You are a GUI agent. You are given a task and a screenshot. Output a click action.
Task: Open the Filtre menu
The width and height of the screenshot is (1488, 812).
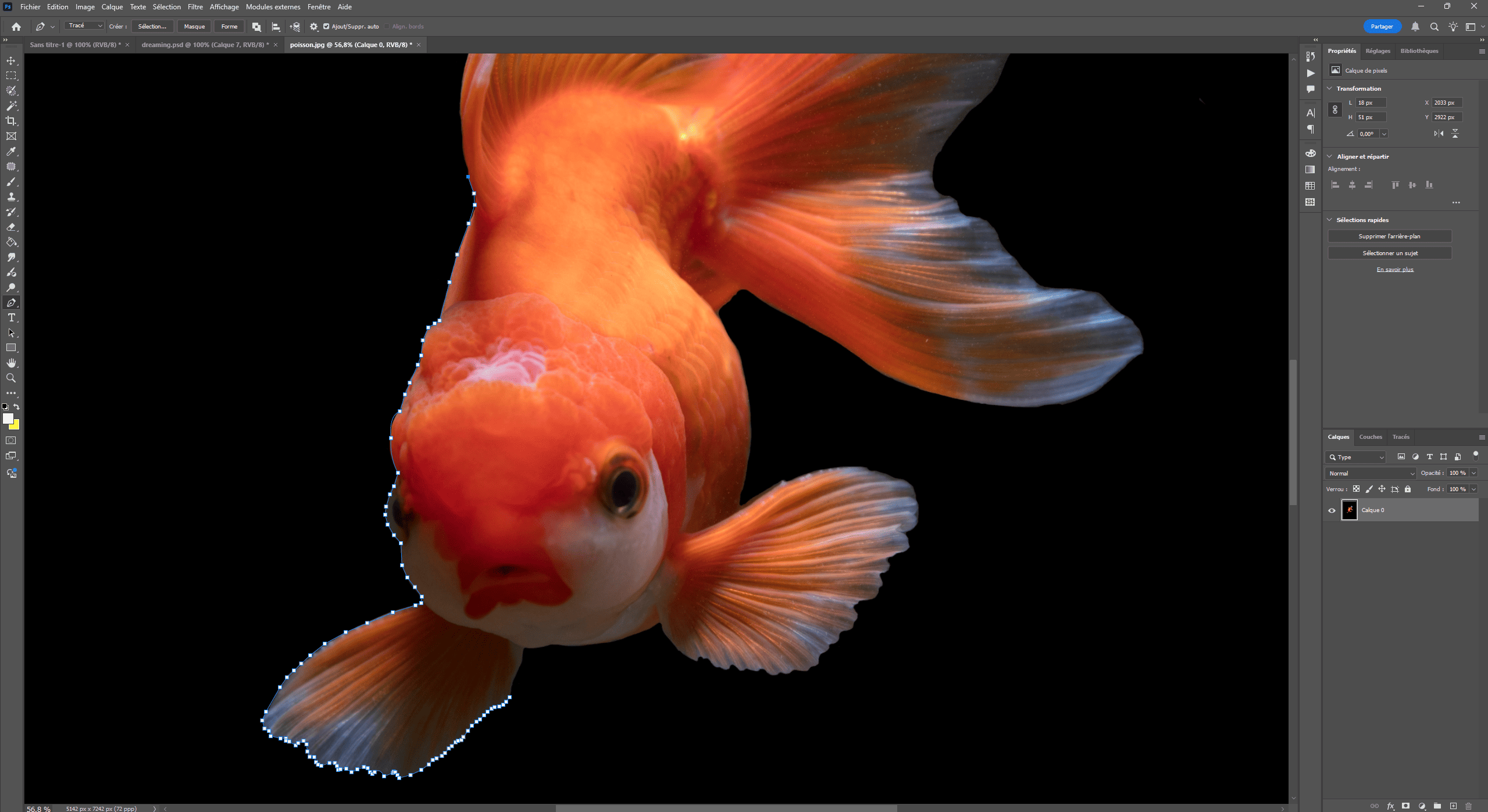pos(195,7)
